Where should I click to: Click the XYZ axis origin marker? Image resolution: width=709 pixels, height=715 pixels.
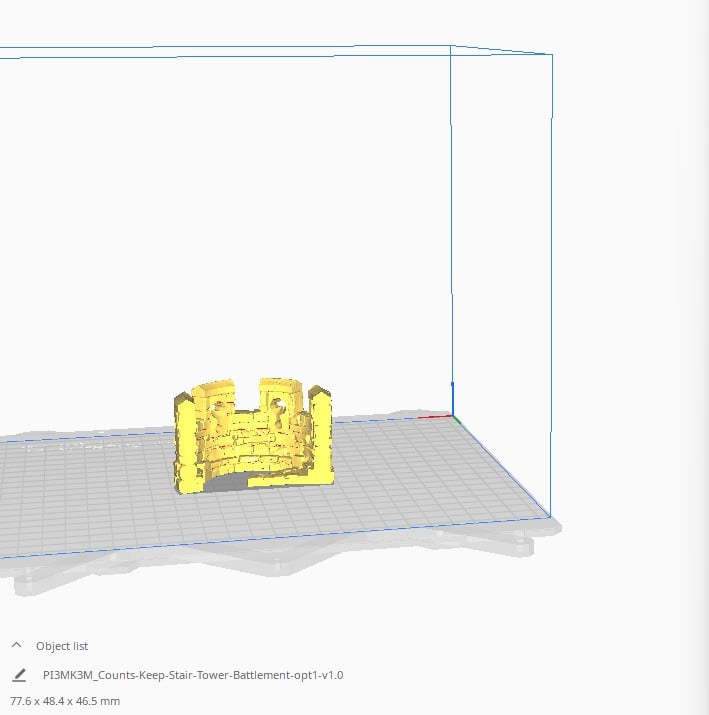point(452,416)
